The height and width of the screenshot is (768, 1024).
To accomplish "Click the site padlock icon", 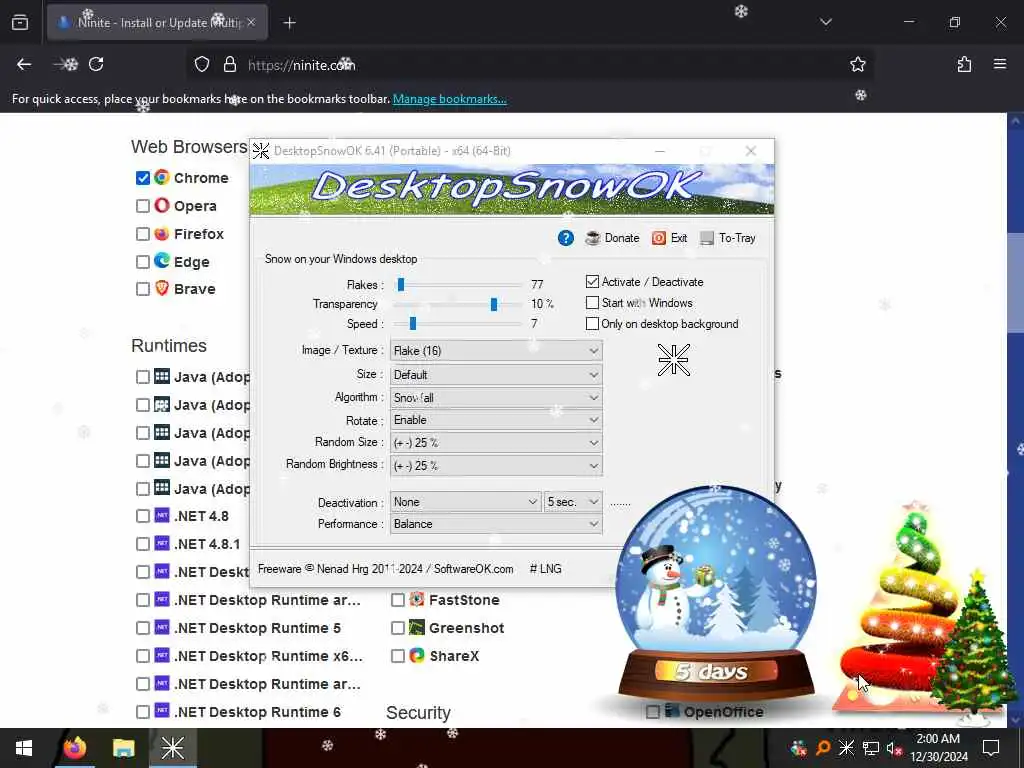I will pos(229,65).
